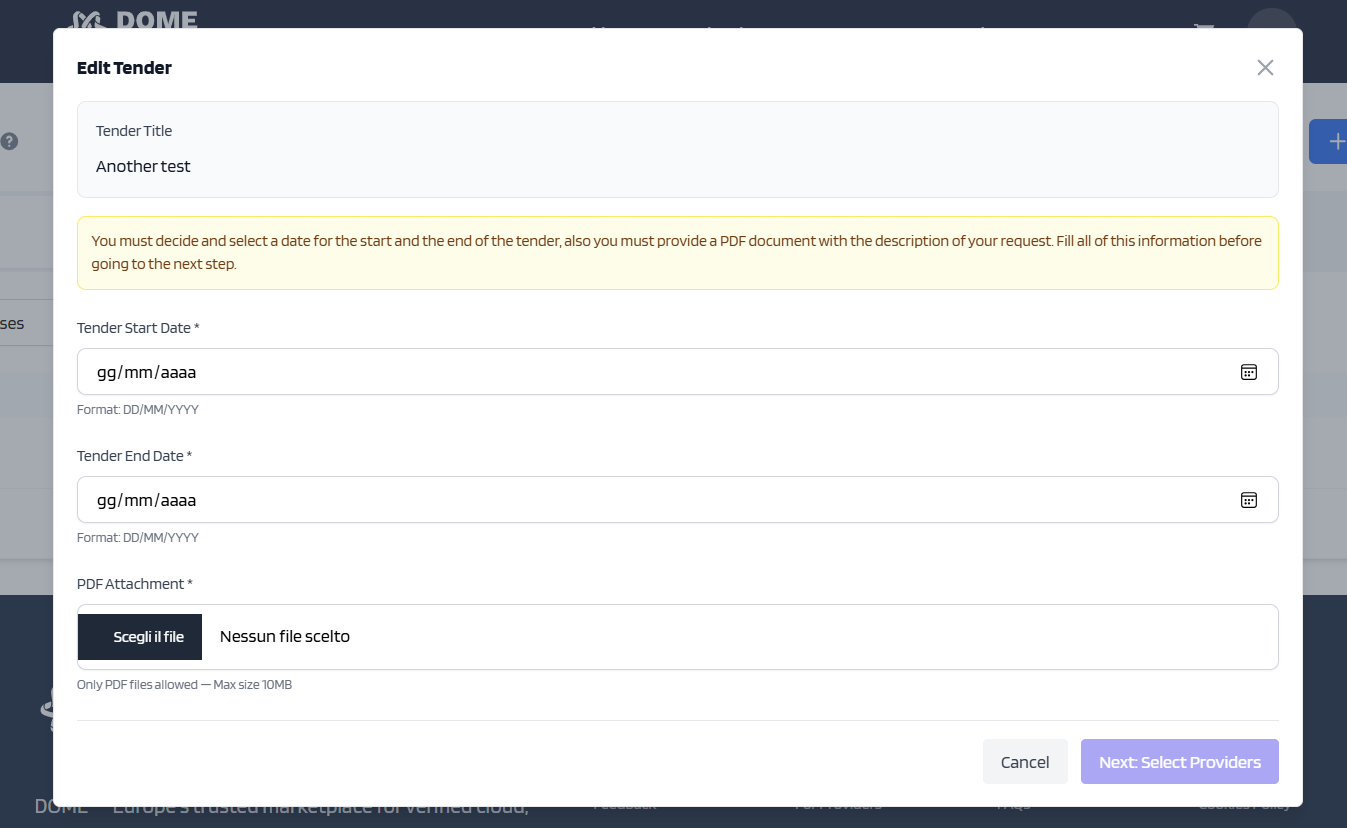Click the PDF Attachment field label
Image resolution: width=1347 pixels, height=828 pixels.
point(135,584)
